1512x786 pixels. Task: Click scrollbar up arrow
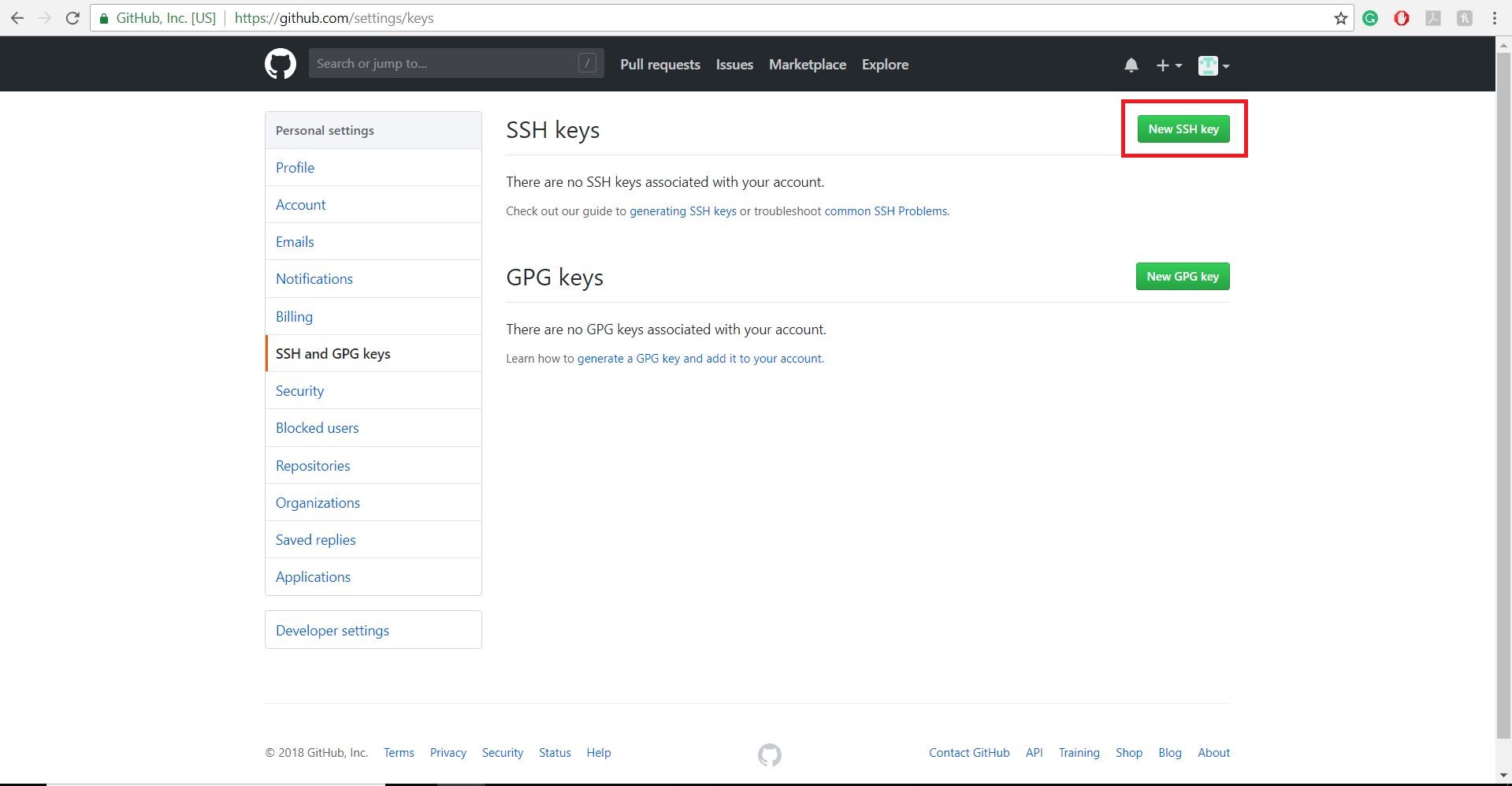coord(1503,44)
